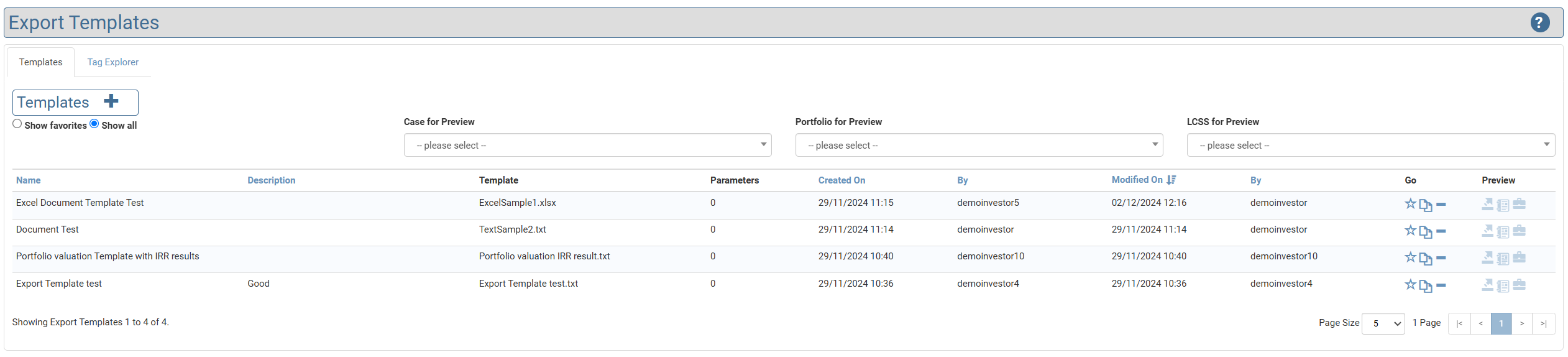
Task: Remove the Export Template test row
Action: point(1441,285)
